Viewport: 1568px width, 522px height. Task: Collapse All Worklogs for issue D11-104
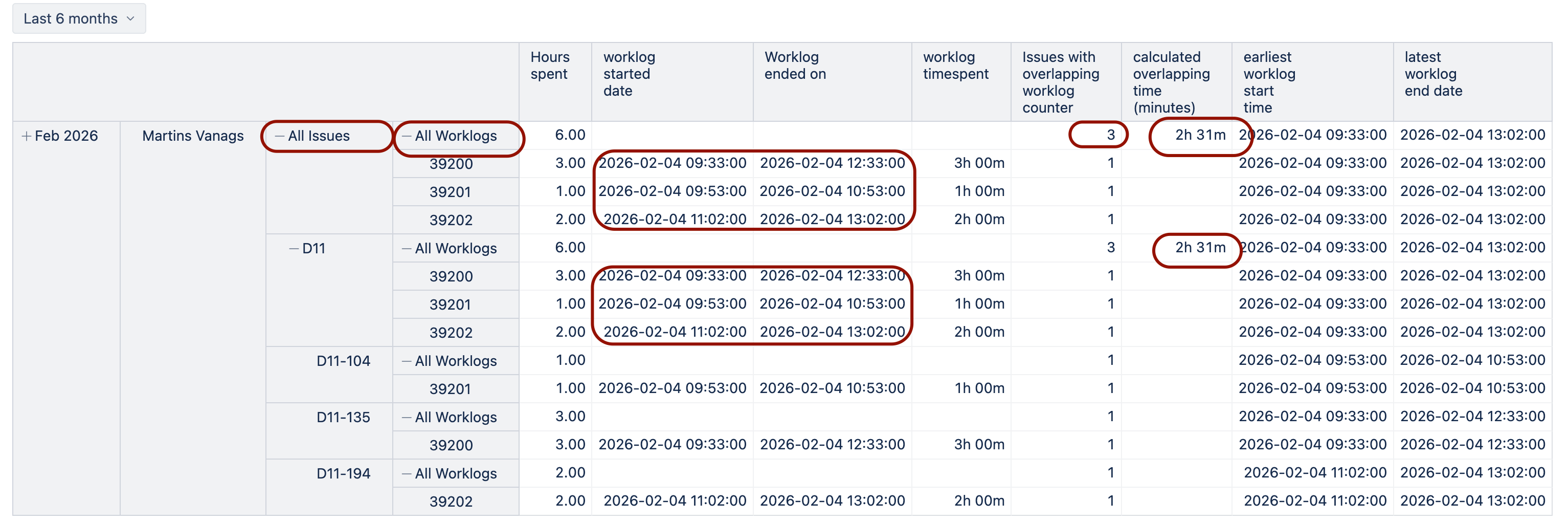406,361
